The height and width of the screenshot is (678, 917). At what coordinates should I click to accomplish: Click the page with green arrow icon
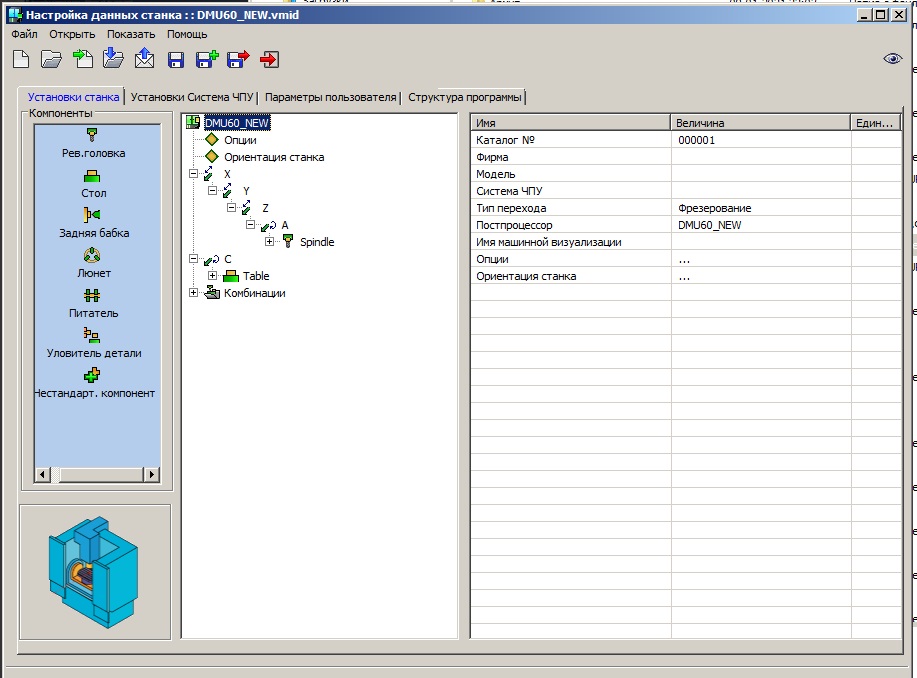pos(82,58)
